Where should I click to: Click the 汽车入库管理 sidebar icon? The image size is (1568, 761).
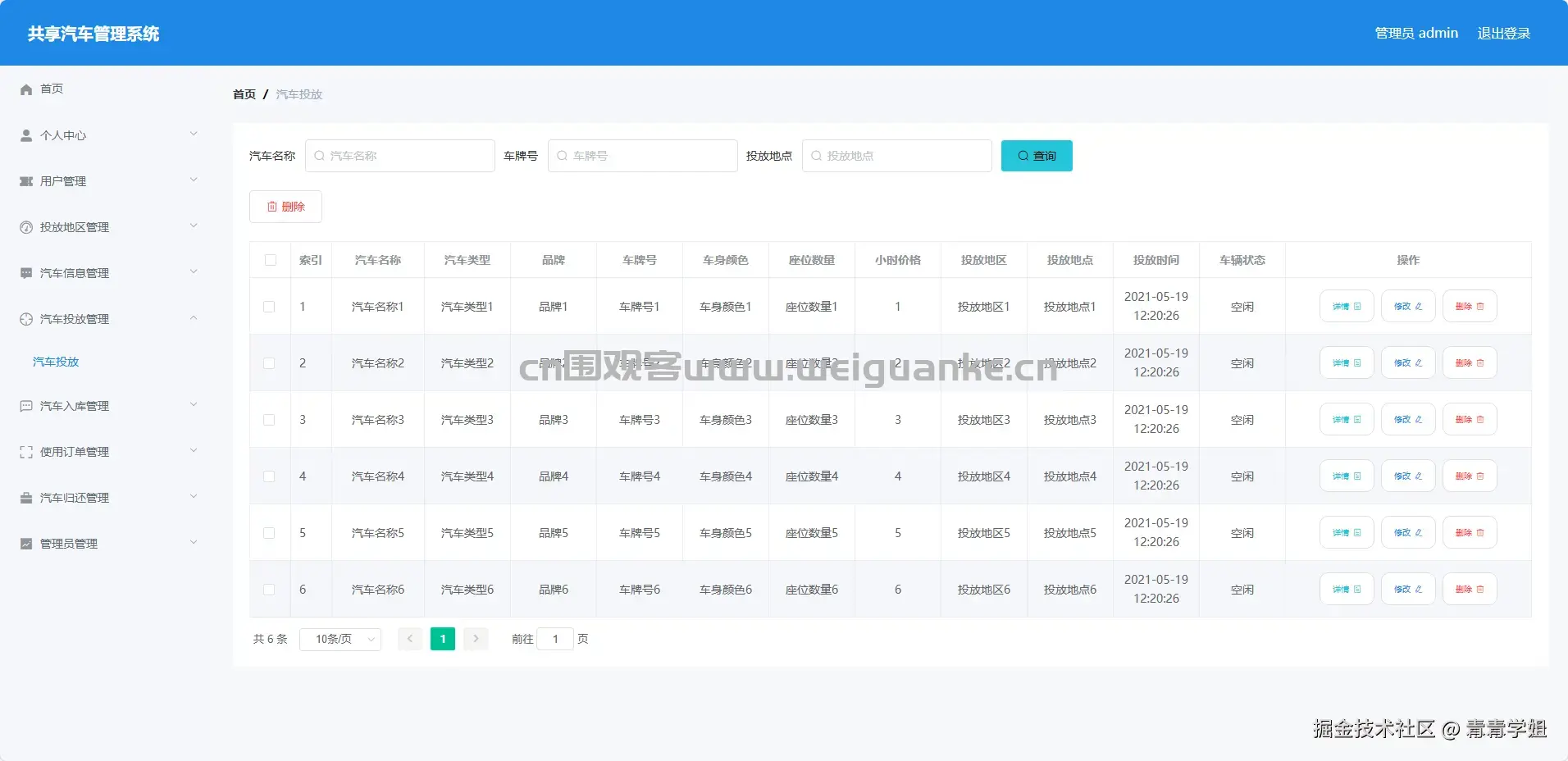pos(26,406)
